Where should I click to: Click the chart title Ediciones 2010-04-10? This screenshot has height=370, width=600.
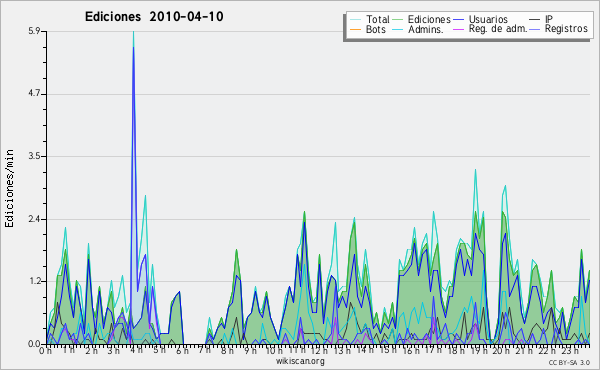(x=154, y=17)
